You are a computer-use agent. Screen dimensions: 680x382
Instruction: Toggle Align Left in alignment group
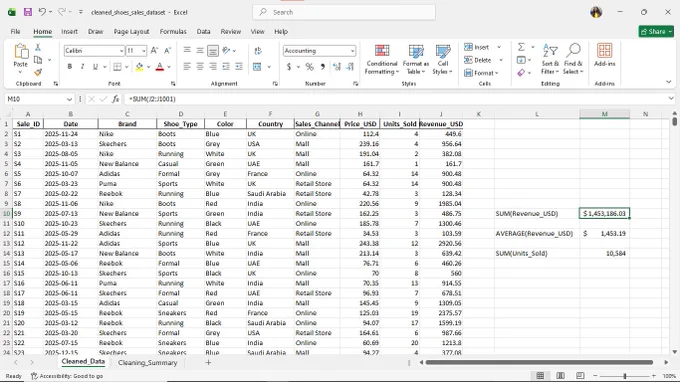point(187,67)
